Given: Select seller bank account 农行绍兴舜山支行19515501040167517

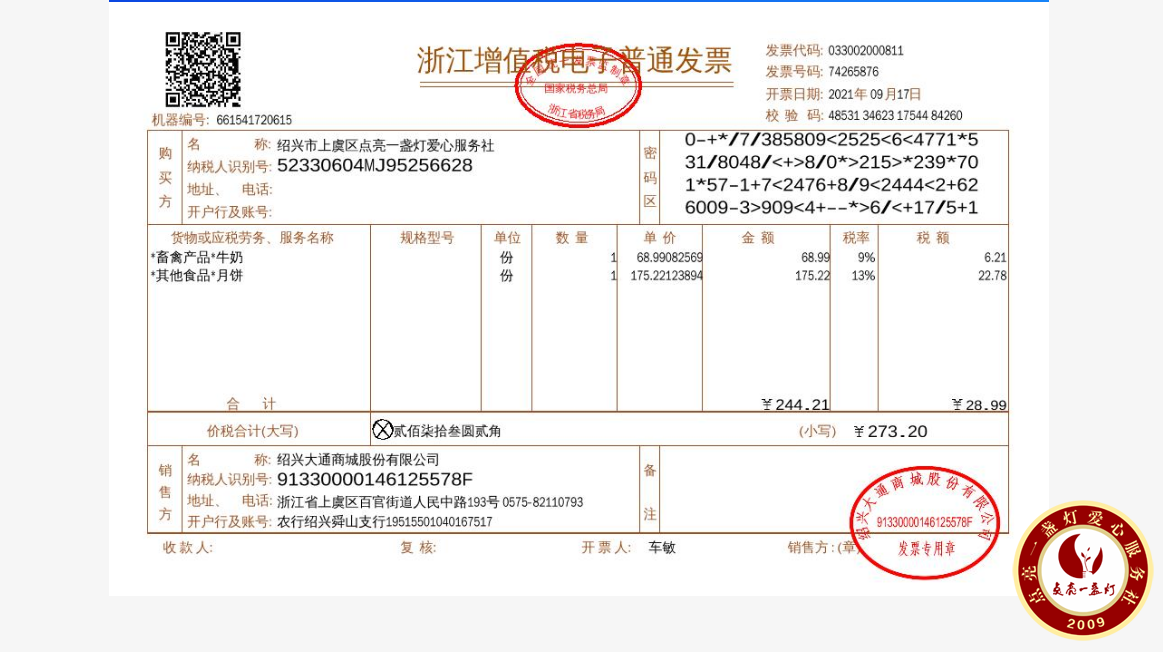Looking at the screenshot, I should (384, 522).
